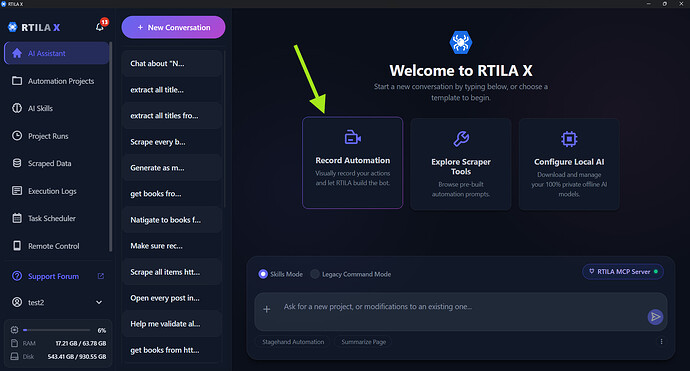
Task: Send the message with the arrow icon
Action: (655, 316)
